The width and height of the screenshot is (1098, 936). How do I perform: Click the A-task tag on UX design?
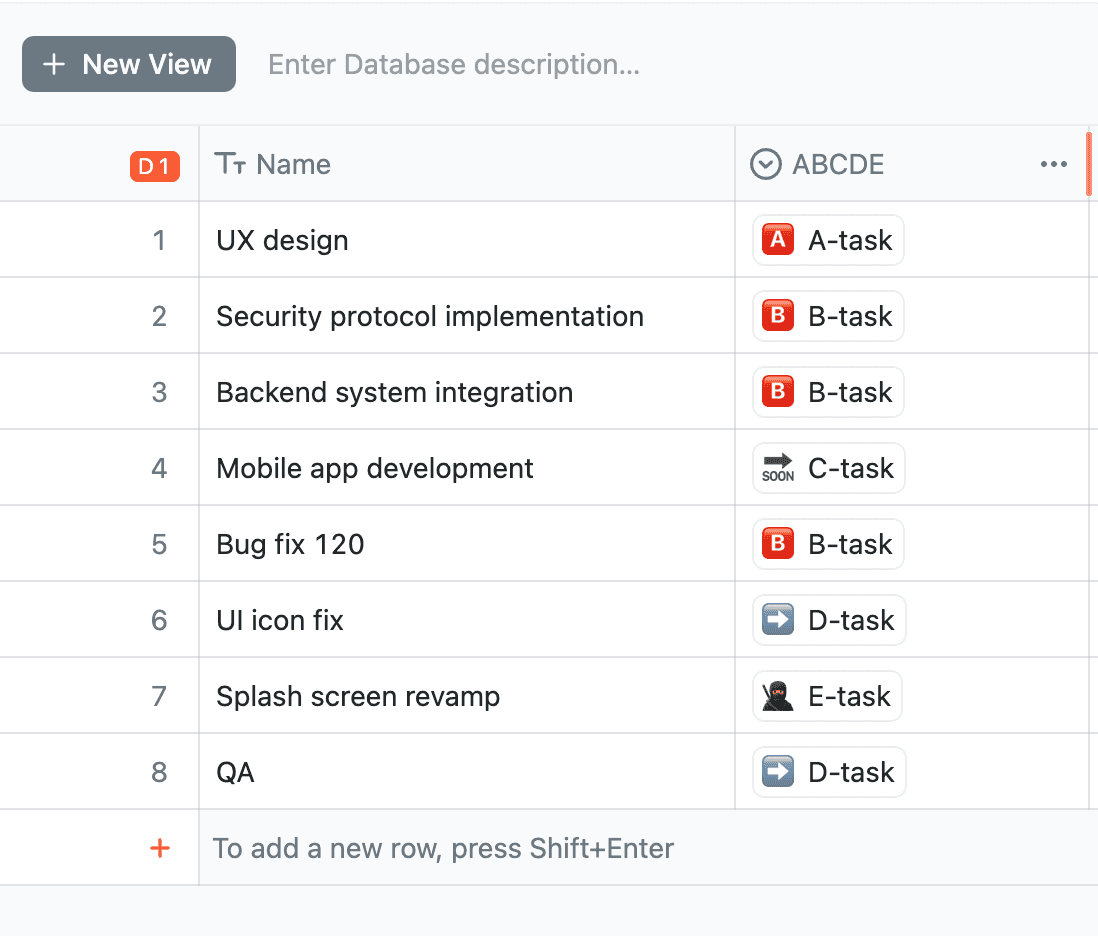point(828,241)
